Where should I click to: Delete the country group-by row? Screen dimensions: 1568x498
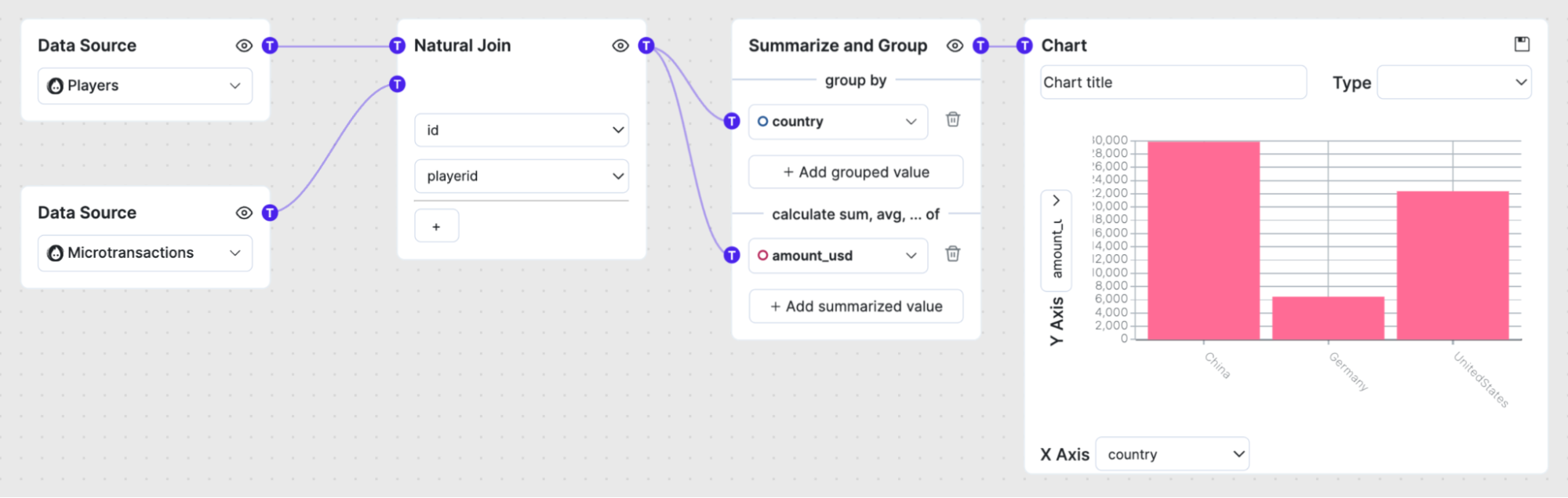click(x=952, y=120)
